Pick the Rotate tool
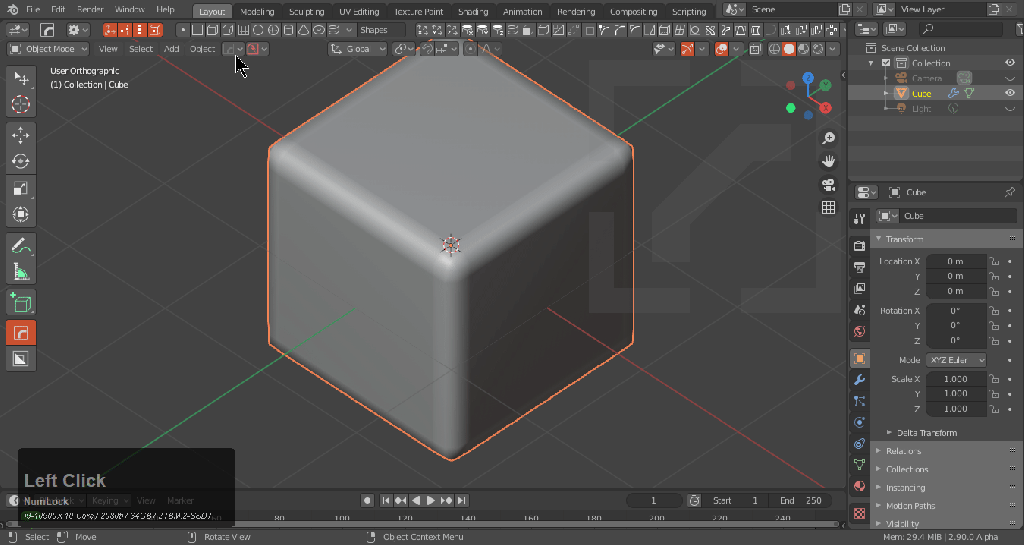The width and height of the screenshot is (1024, 545). [x=21, y=161]
